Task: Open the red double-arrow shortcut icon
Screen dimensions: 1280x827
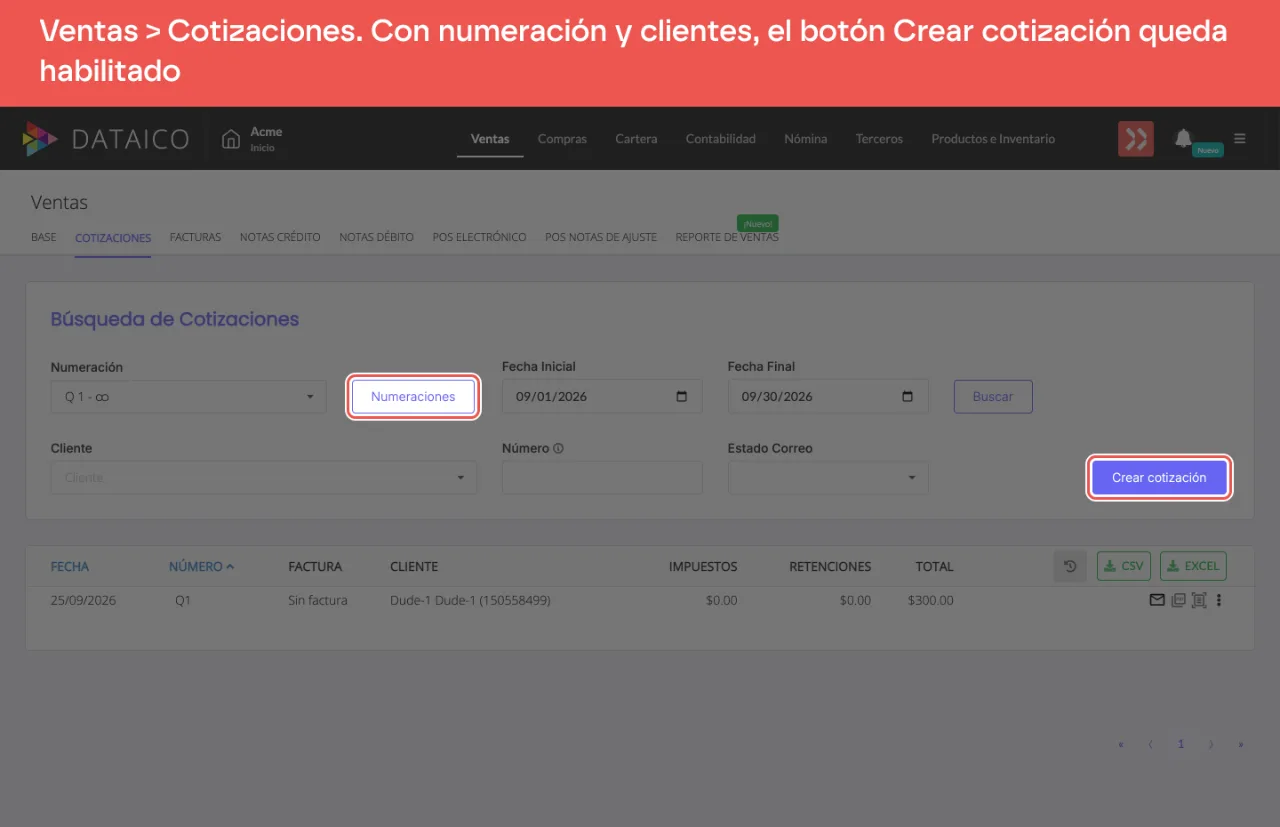Action: point(1135,138)
